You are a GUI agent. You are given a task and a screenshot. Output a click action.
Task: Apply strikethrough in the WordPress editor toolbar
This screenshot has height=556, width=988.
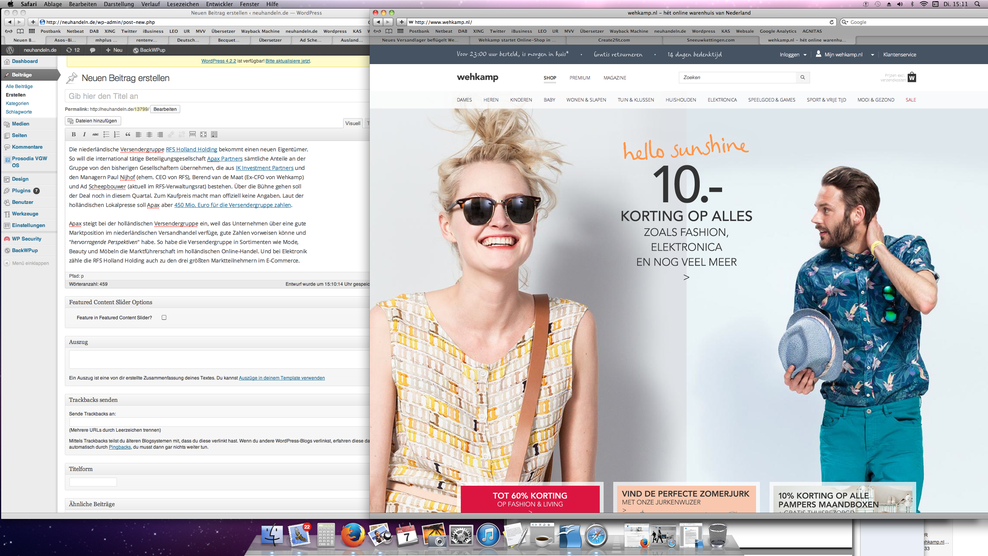(x=95, y=134)
